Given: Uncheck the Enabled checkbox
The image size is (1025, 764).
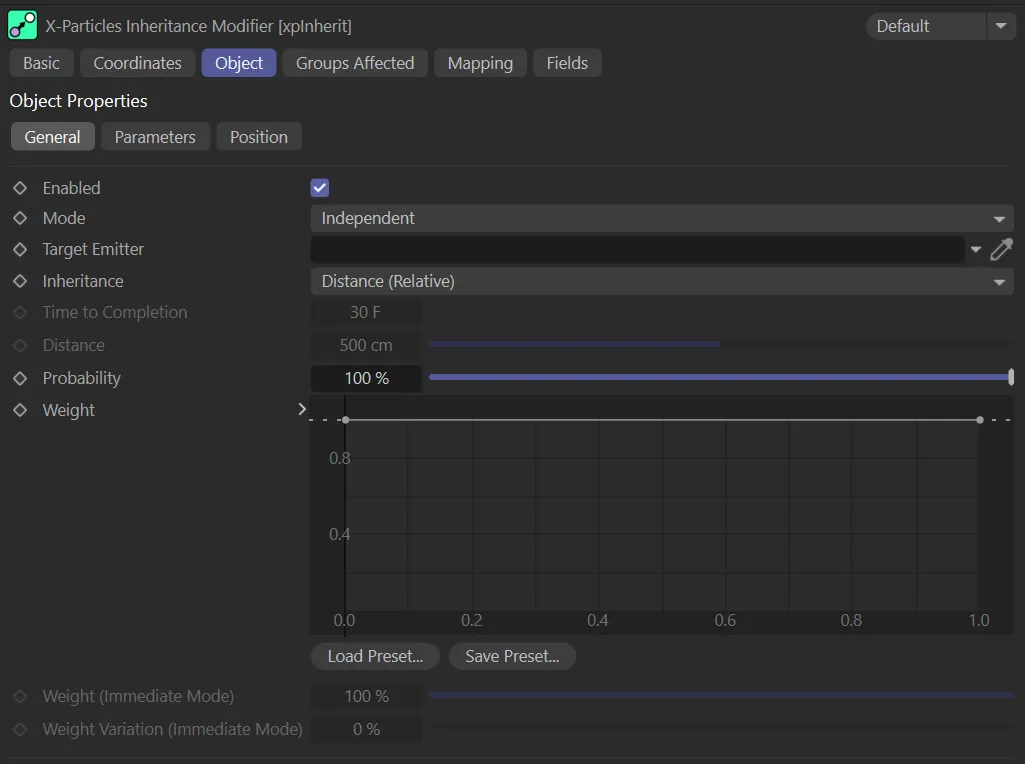Looking at the screenshot, I should pyautogui.click(x=320, y=188).
